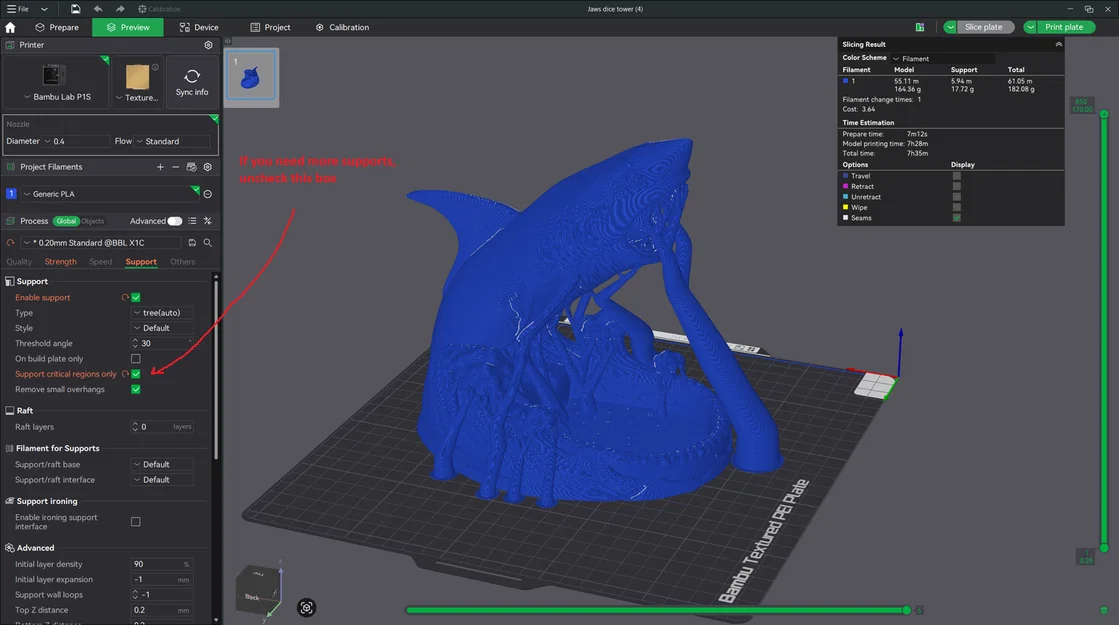Uncheck Support critical regions only
Viewport: 1119px width, 625px height.
point(136,374)
